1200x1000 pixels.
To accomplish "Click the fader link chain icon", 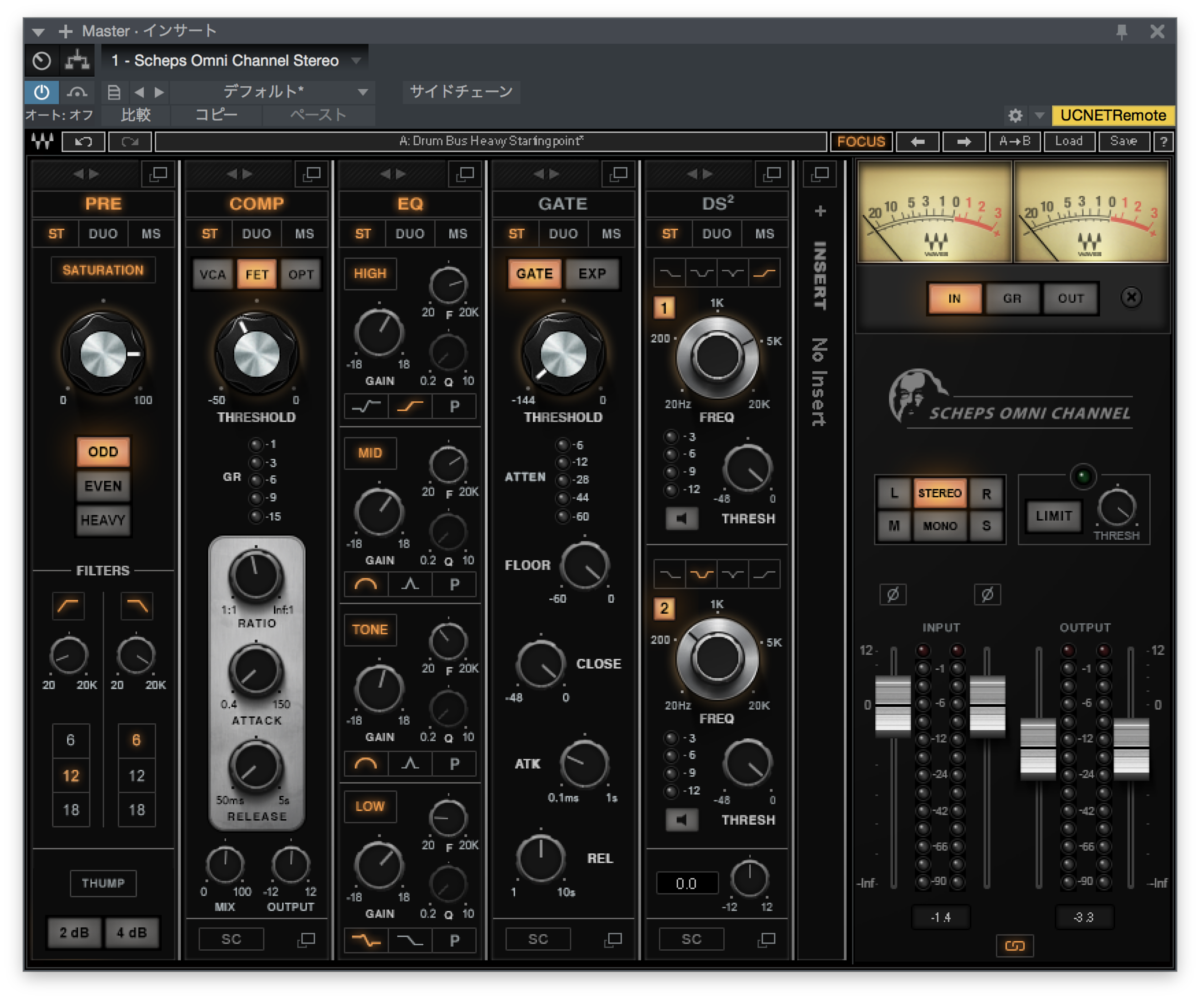I will [1014, 945].
